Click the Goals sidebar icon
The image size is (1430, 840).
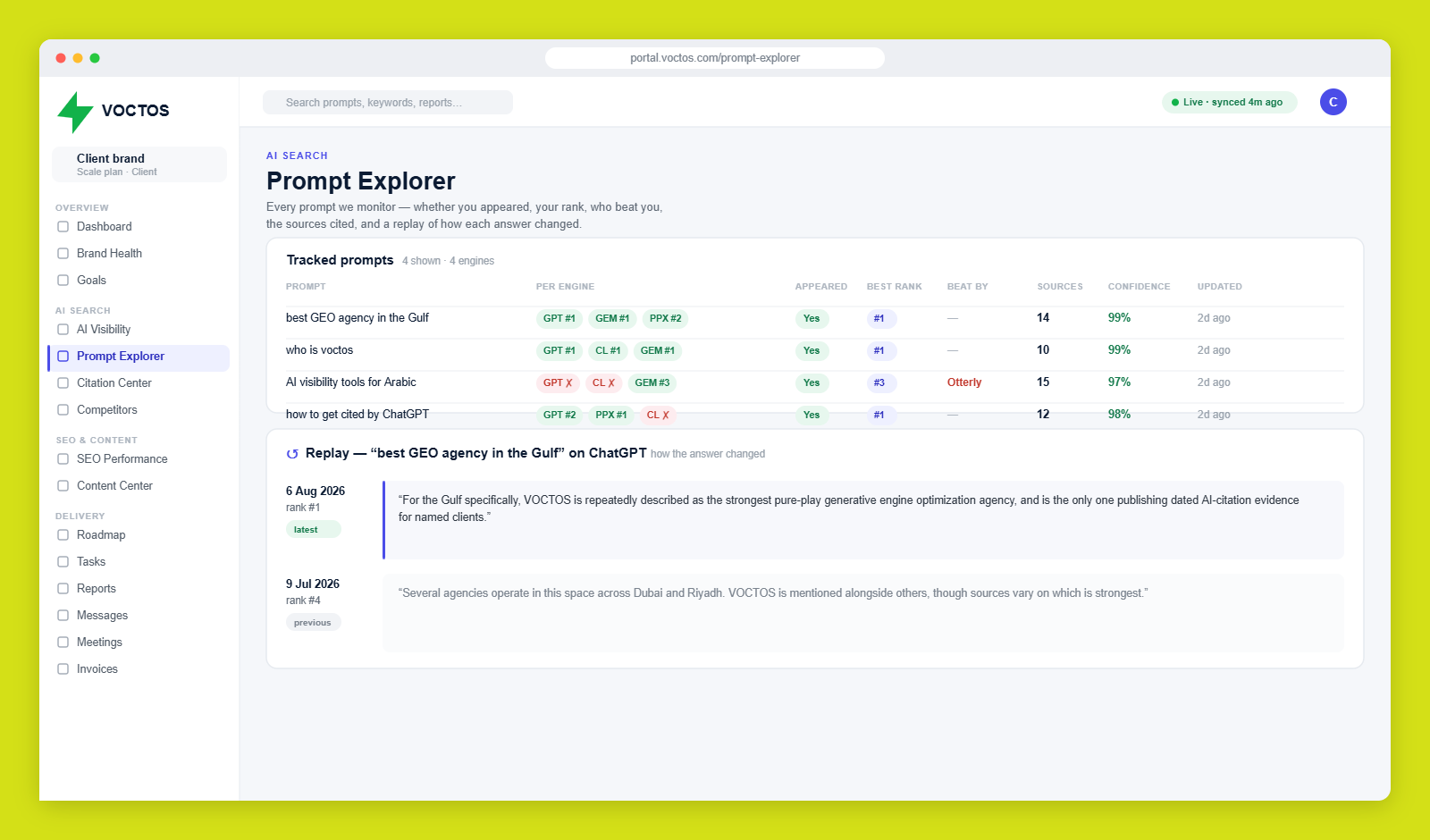tap(63, 281)
